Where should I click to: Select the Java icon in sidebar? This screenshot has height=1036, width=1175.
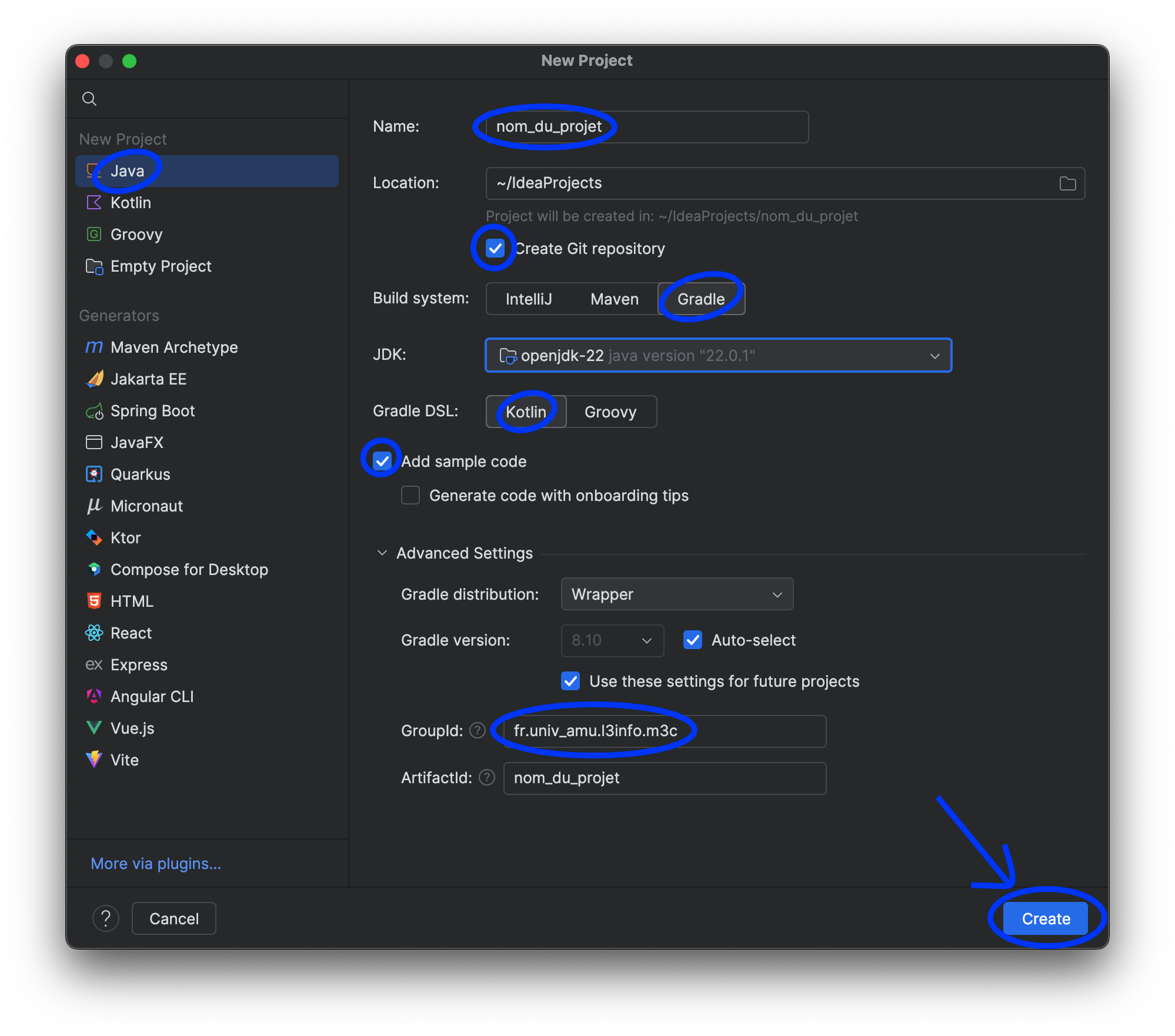pyautogui.click(x=94, y=171)
